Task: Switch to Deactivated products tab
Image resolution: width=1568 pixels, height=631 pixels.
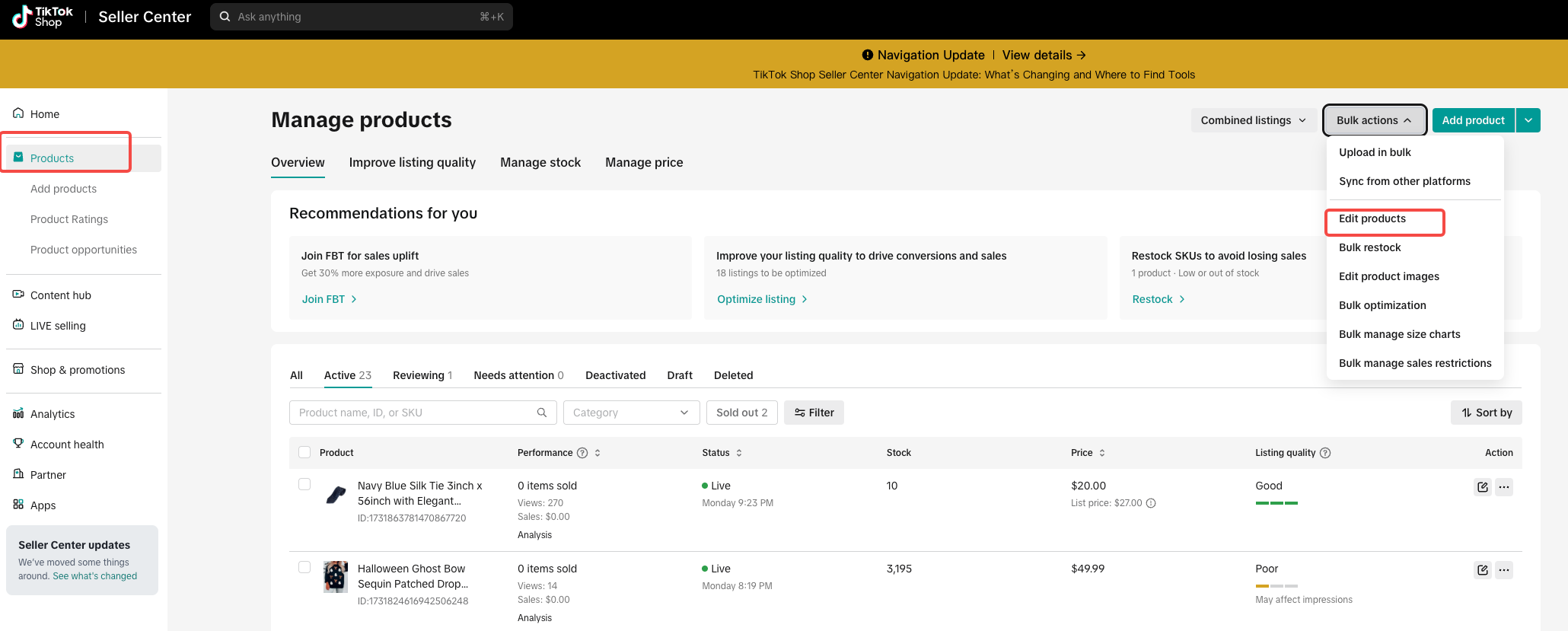Action: click(x=615, y=375)
